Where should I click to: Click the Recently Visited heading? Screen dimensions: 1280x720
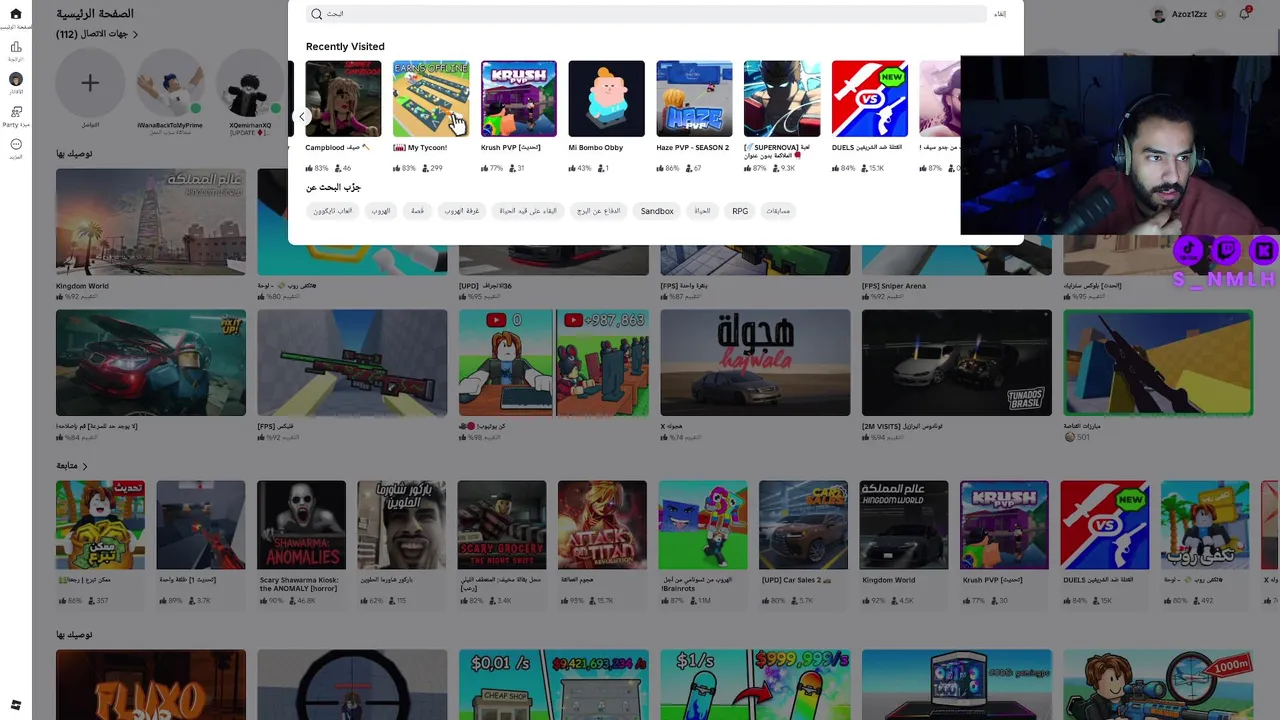point(345,46)
